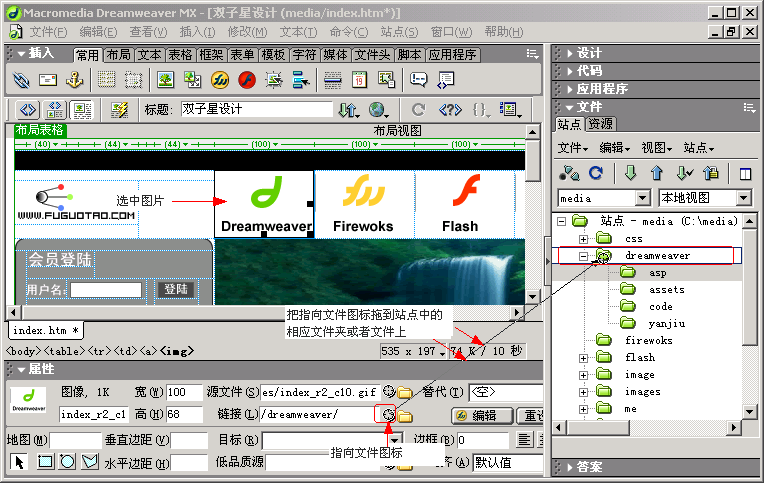The height and width of the screenshot is (483, 764).
Task: Insert navigation bar icon
Action: pyautogui.click(x=301, y=79)
